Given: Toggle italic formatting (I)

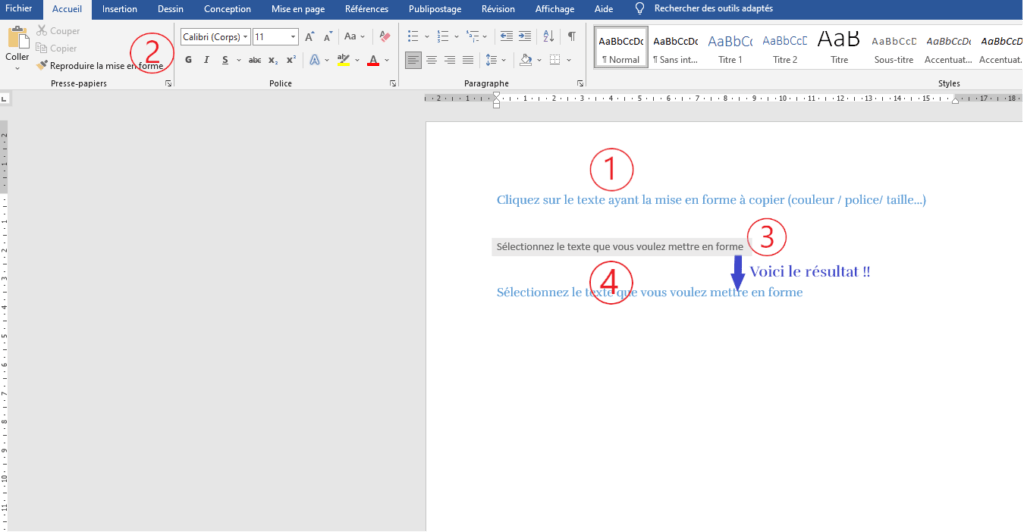Looking at the screenshot, I should pyautogui.click(x=206, y=60).
